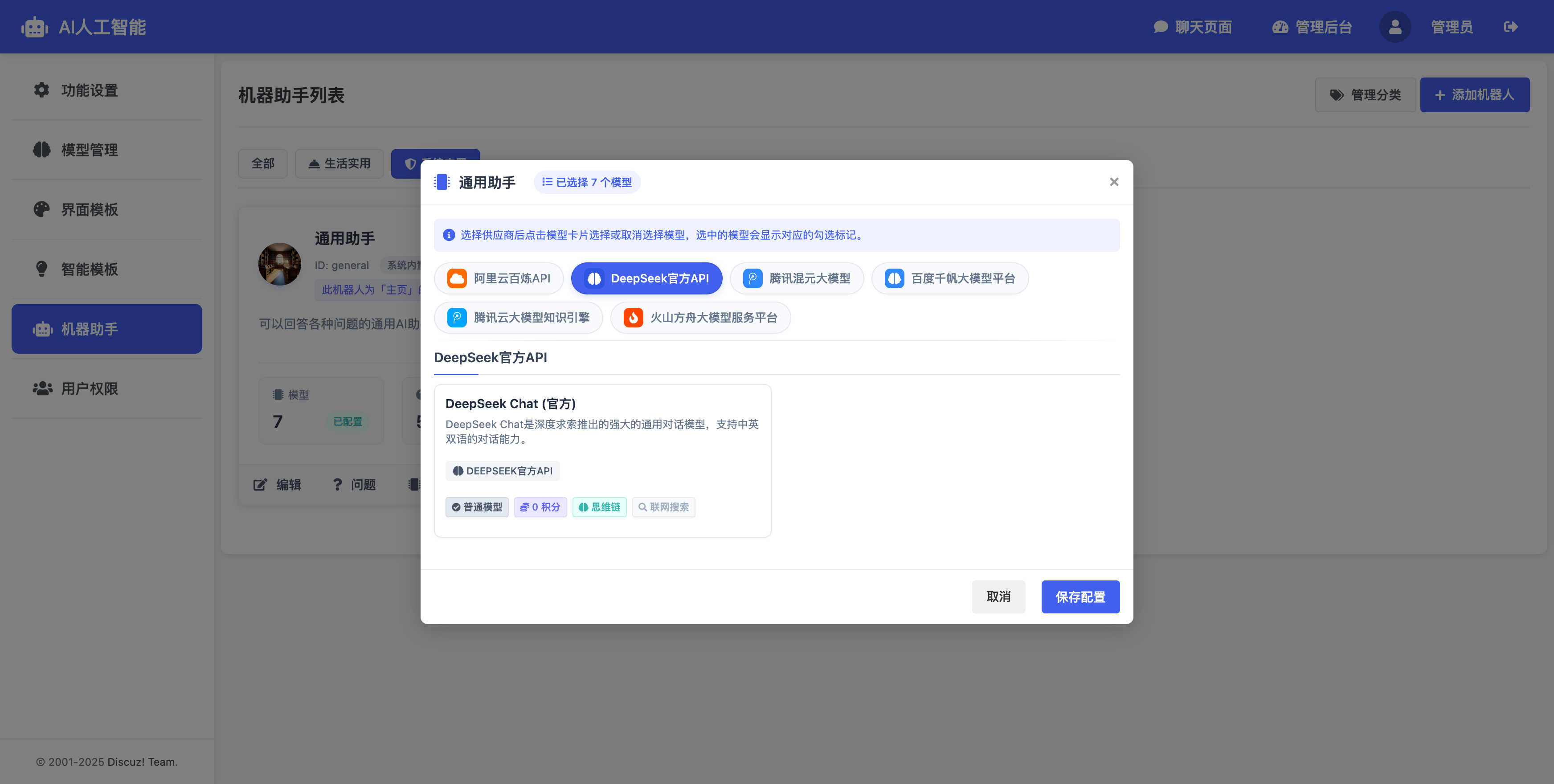Click the 模型 count card showing 7
This screenshot has width=1554, height=784.
tap(321, 411)
